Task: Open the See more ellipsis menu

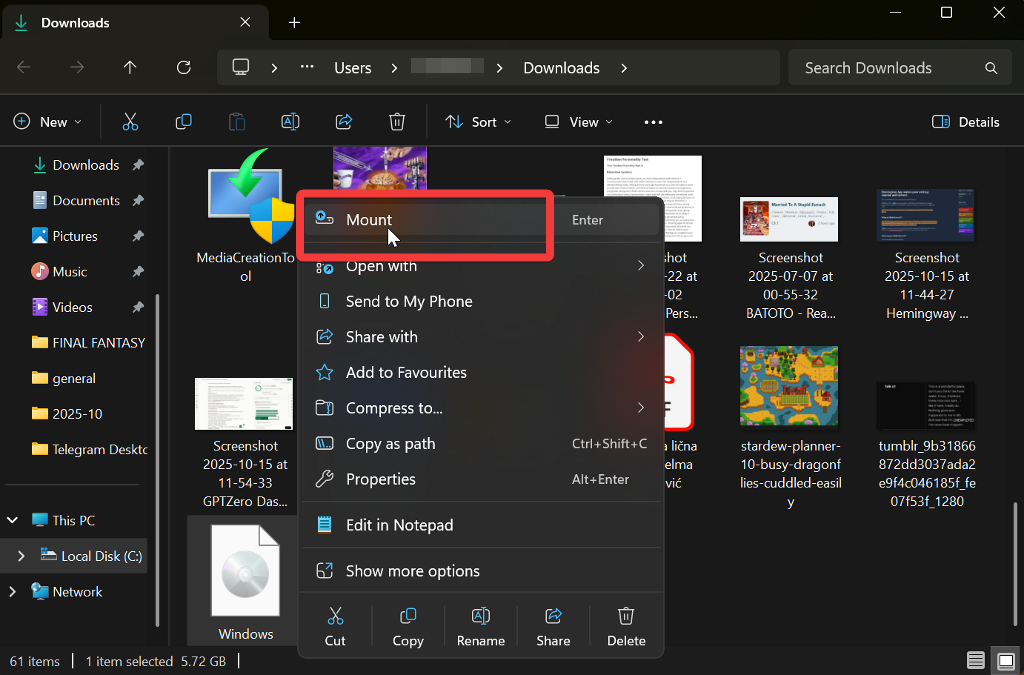Action: pyautogui.click(x=653, y=122)
